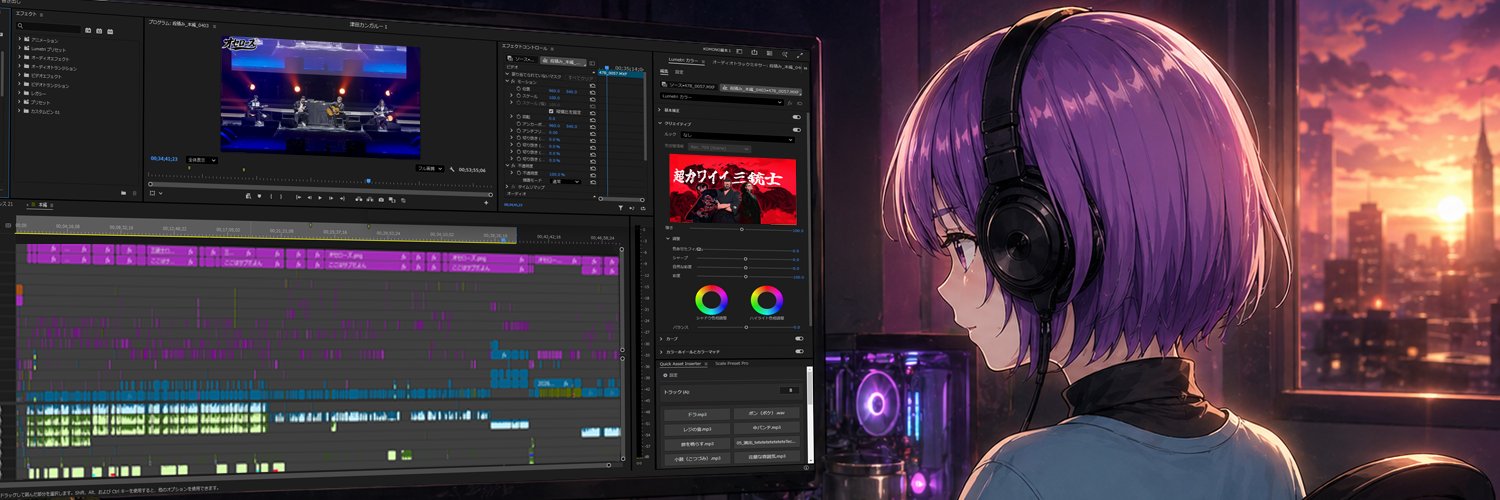Viewport: 1500px width, 500px height.
Task: Click the Extract button in transport controls
Action: pyautogui.click(x=370, y=199)
